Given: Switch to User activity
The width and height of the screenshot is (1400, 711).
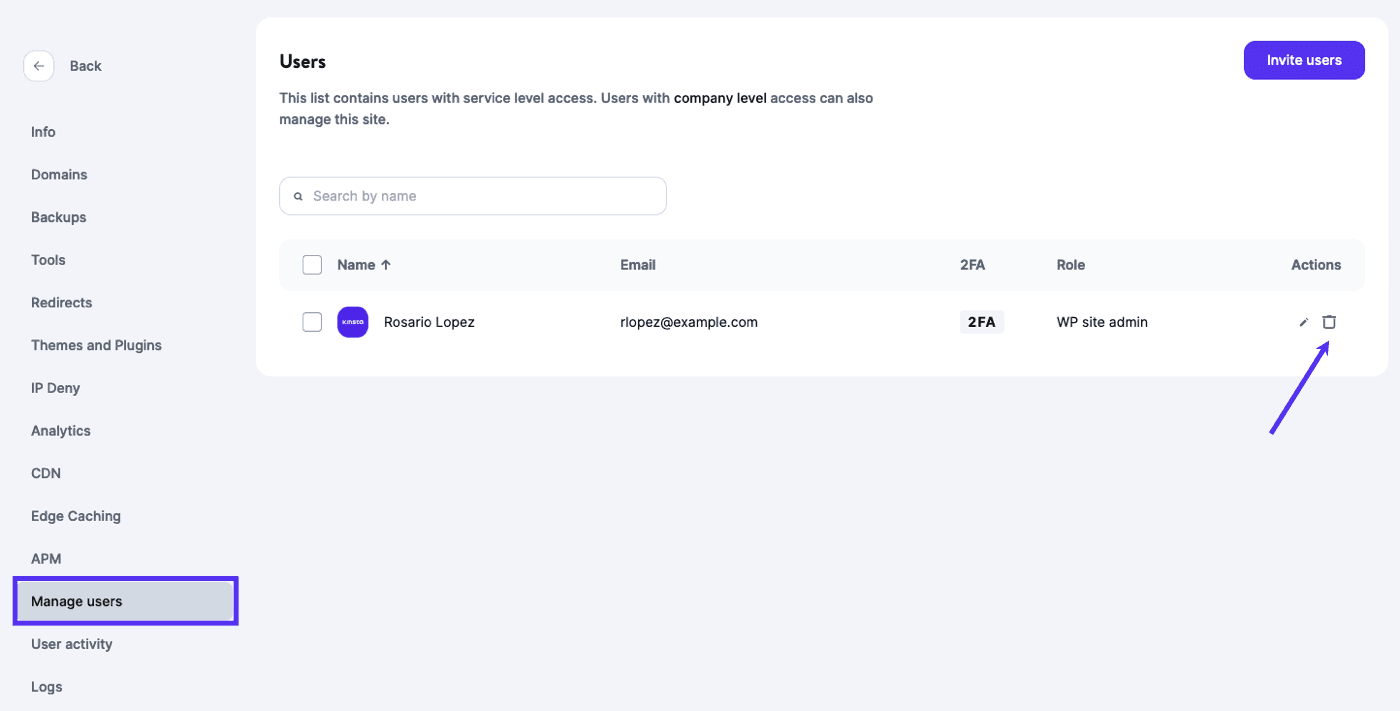Looking at the screenshot, I should pyautogui.click(x=71, y=644).
